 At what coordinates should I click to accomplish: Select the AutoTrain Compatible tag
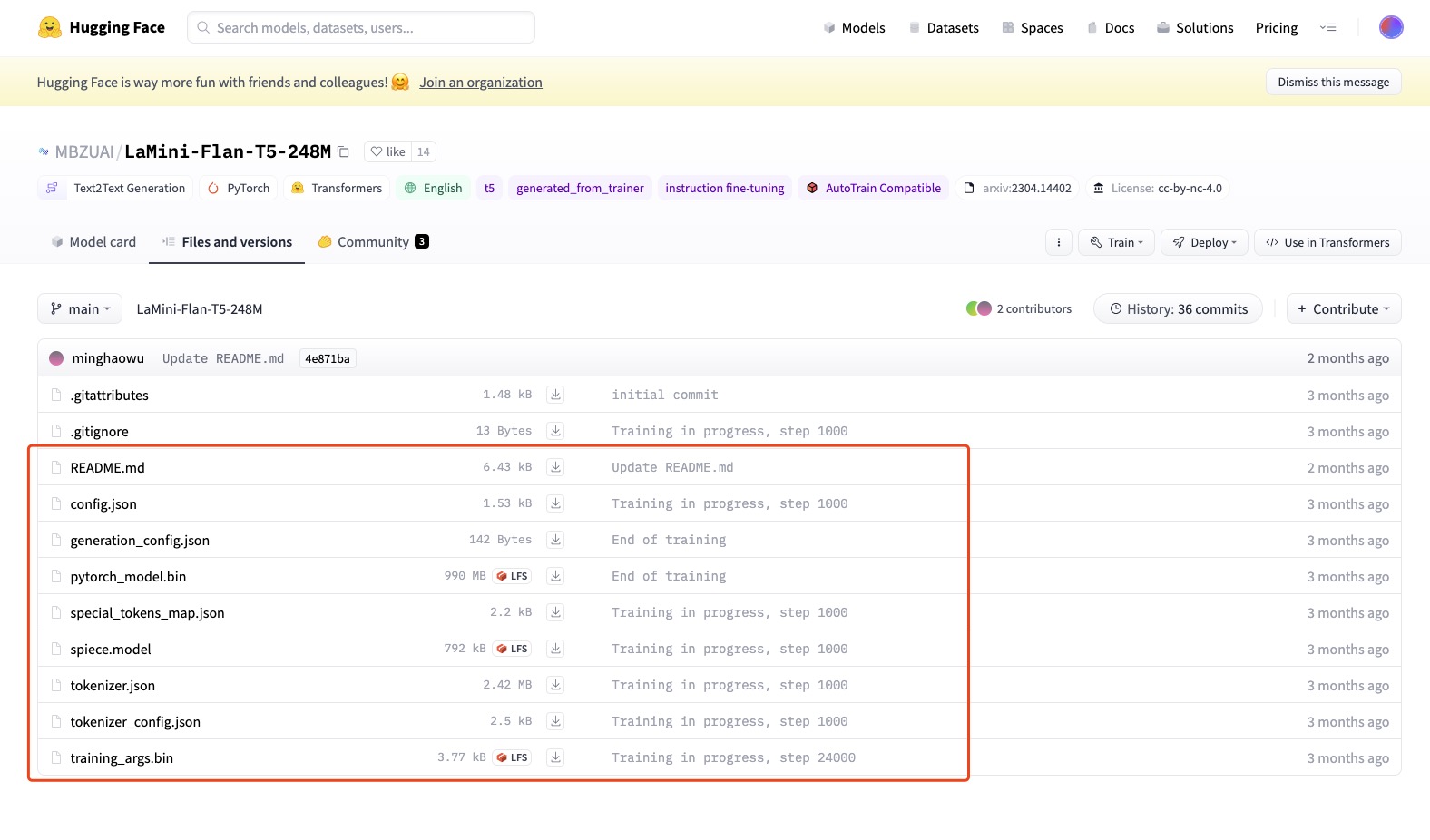pos(873,188)
